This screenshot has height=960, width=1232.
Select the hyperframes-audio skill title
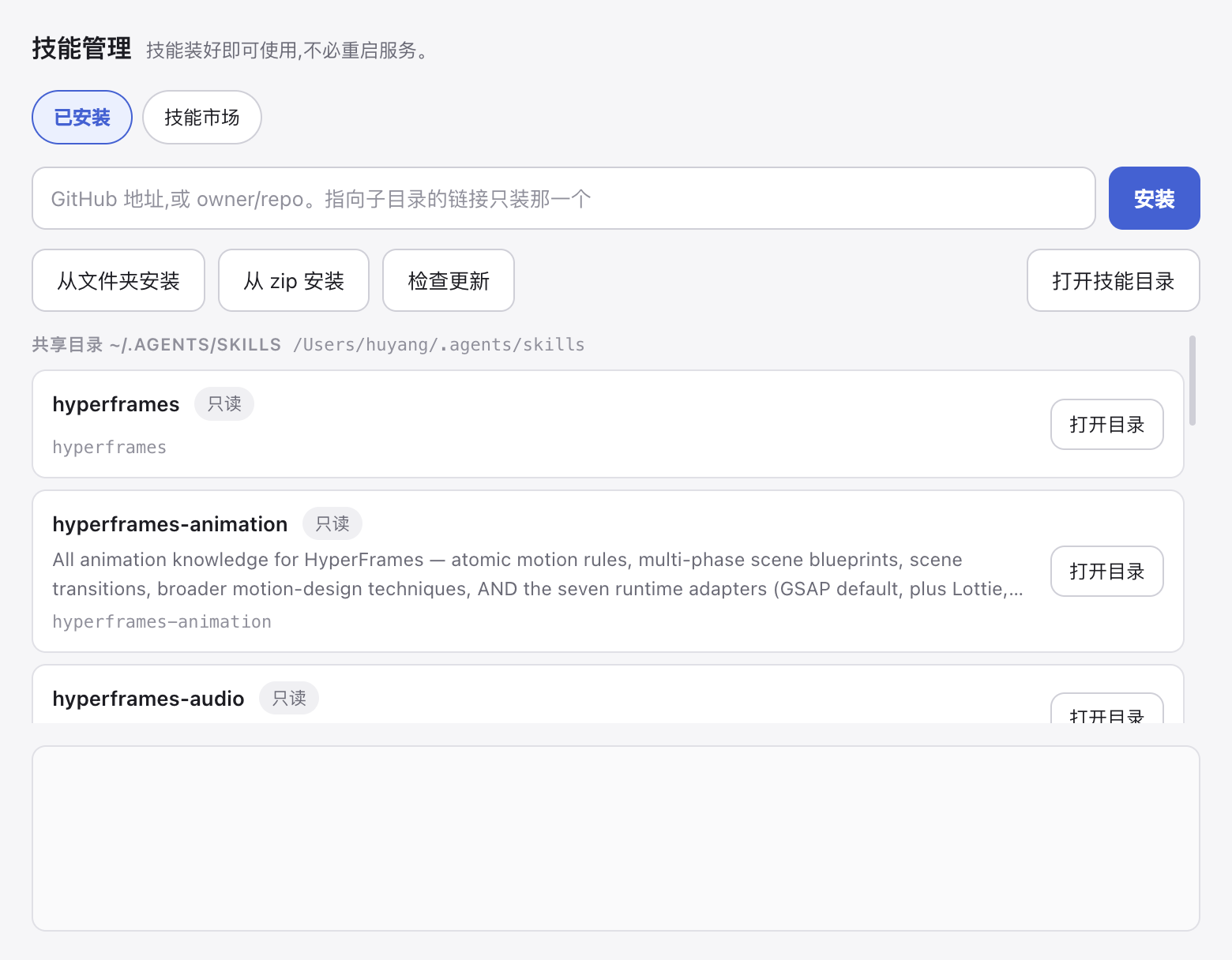coord(148,699)
